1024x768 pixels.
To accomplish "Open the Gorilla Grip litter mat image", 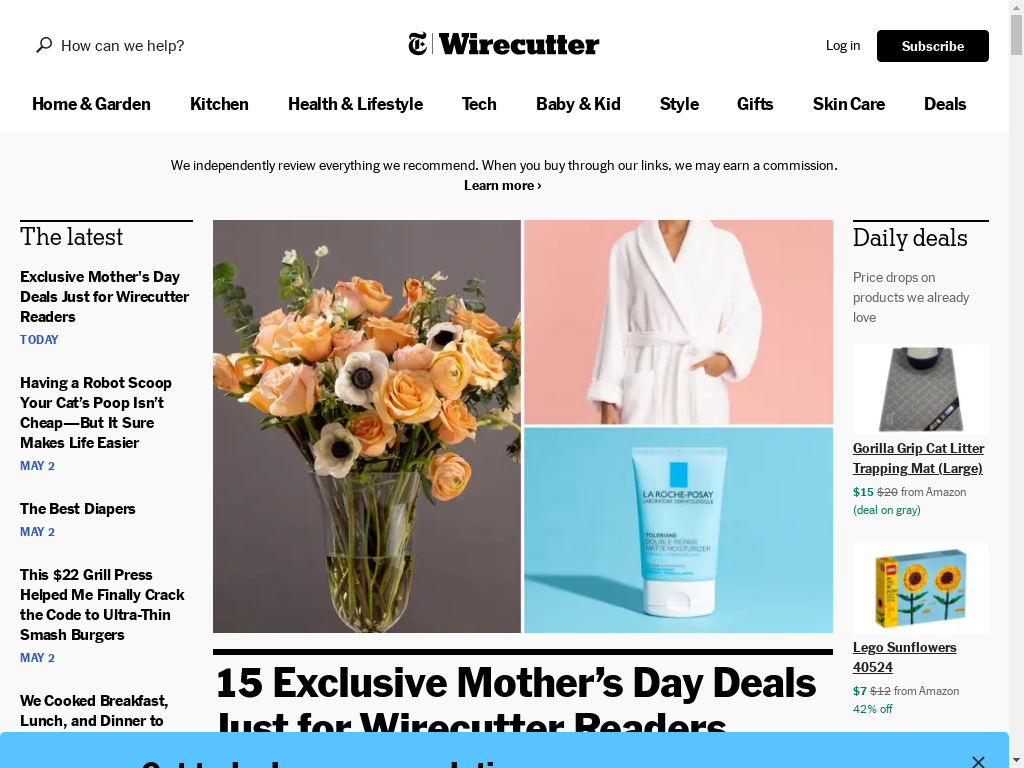I will (x=920, y=389).
